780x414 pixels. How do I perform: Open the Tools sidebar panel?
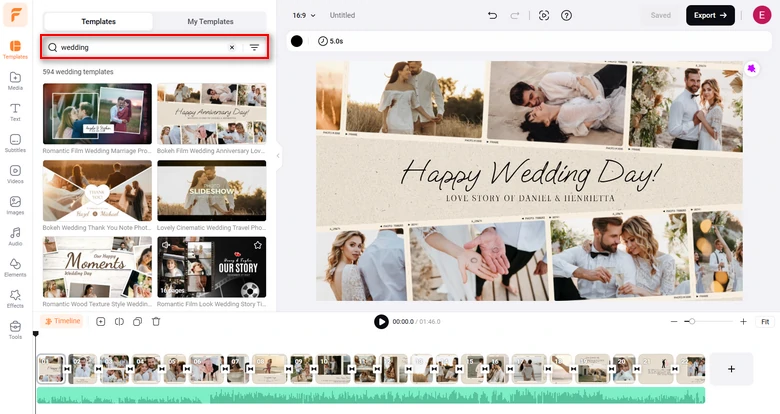point(15,329)
